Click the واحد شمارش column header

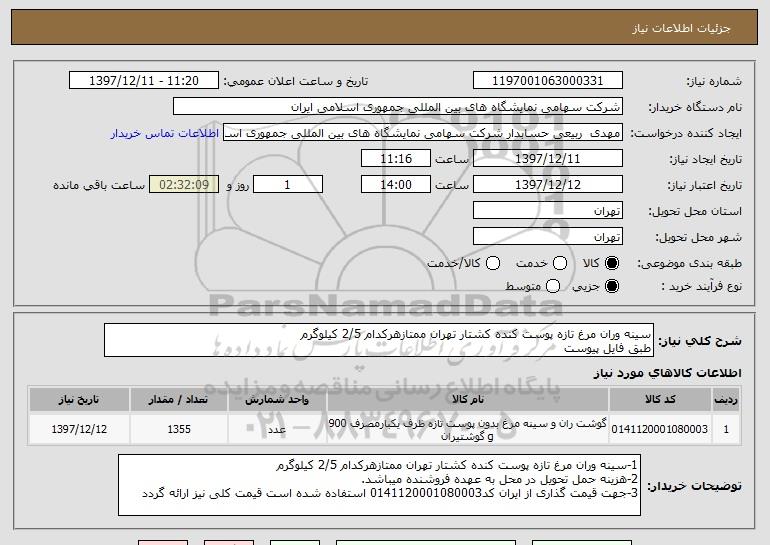point(277,400)
